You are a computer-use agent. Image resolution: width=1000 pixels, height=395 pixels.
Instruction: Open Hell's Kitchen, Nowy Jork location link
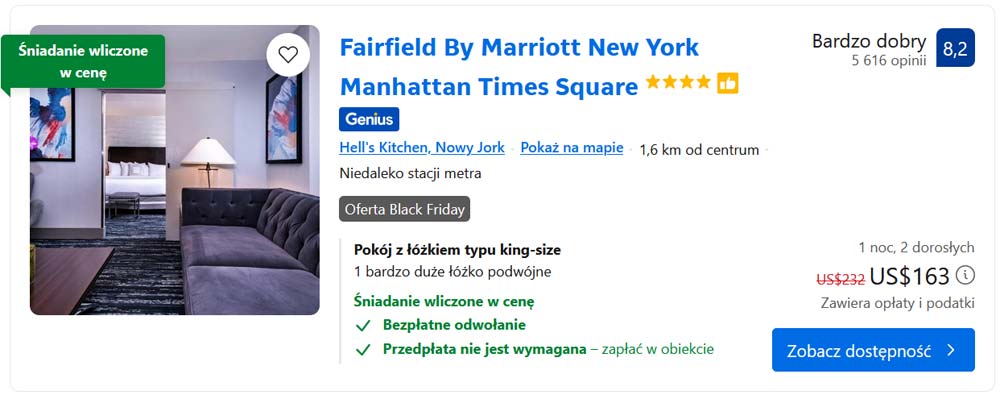[422, 148]
